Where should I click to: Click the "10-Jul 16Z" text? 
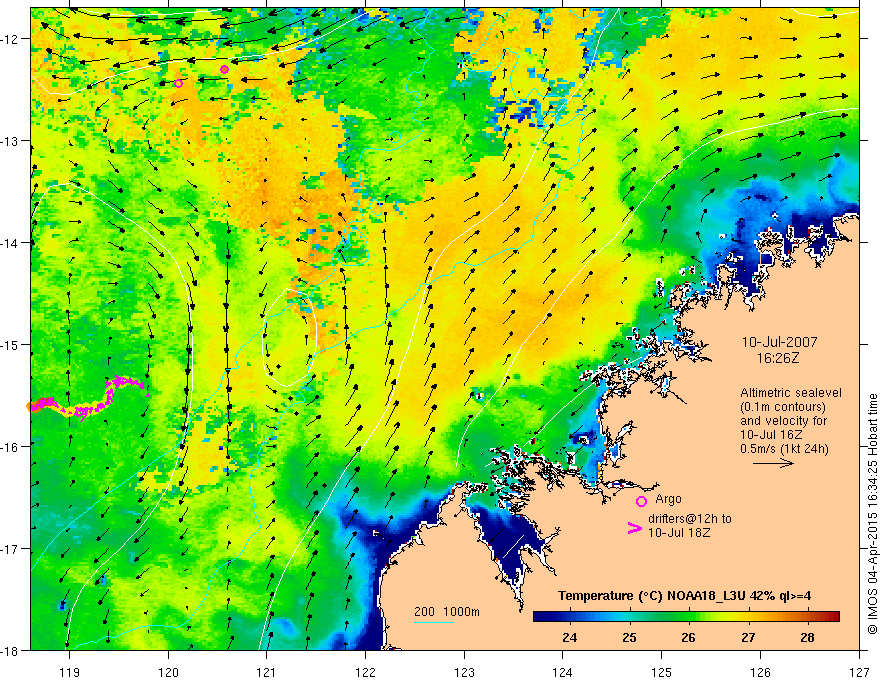pos(771,435)
